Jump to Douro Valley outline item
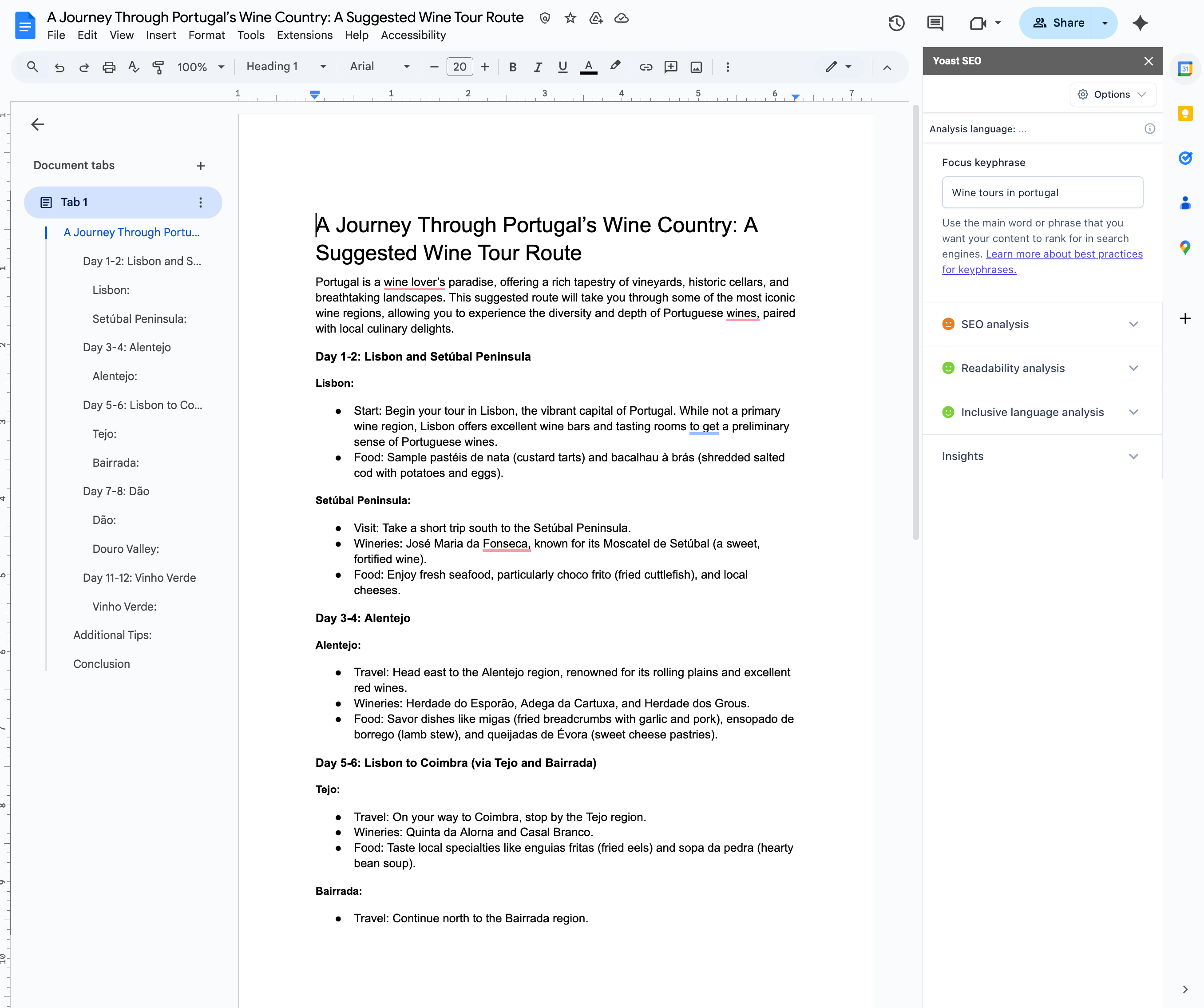 point(126,549)
